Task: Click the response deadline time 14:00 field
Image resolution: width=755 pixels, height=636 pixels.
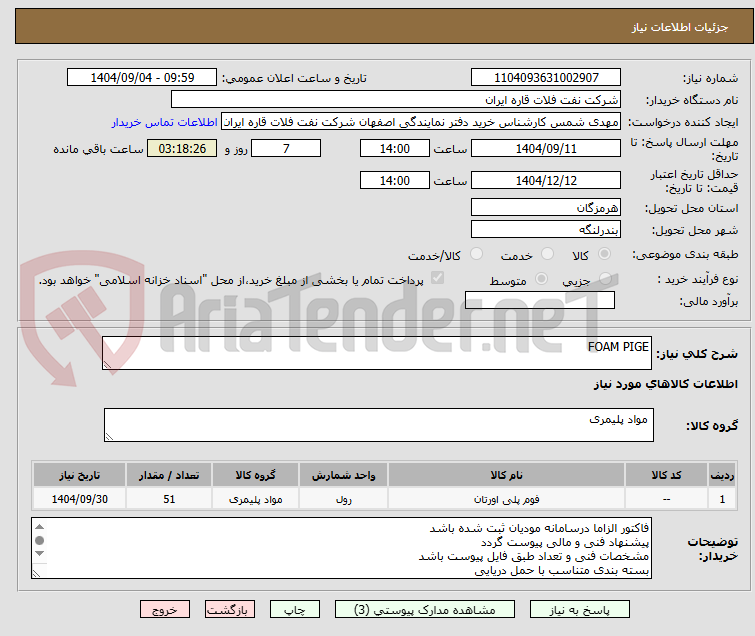Action: tap(395, 148)
